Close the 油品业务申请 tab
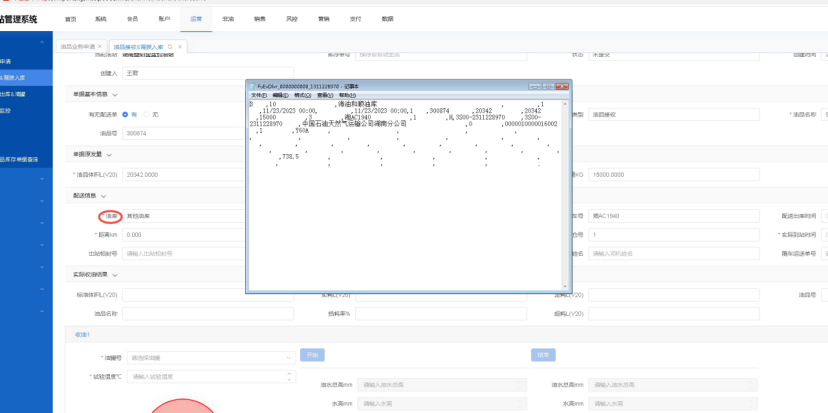Viewport: 828px width, 413px height. [x=102, y=46]
